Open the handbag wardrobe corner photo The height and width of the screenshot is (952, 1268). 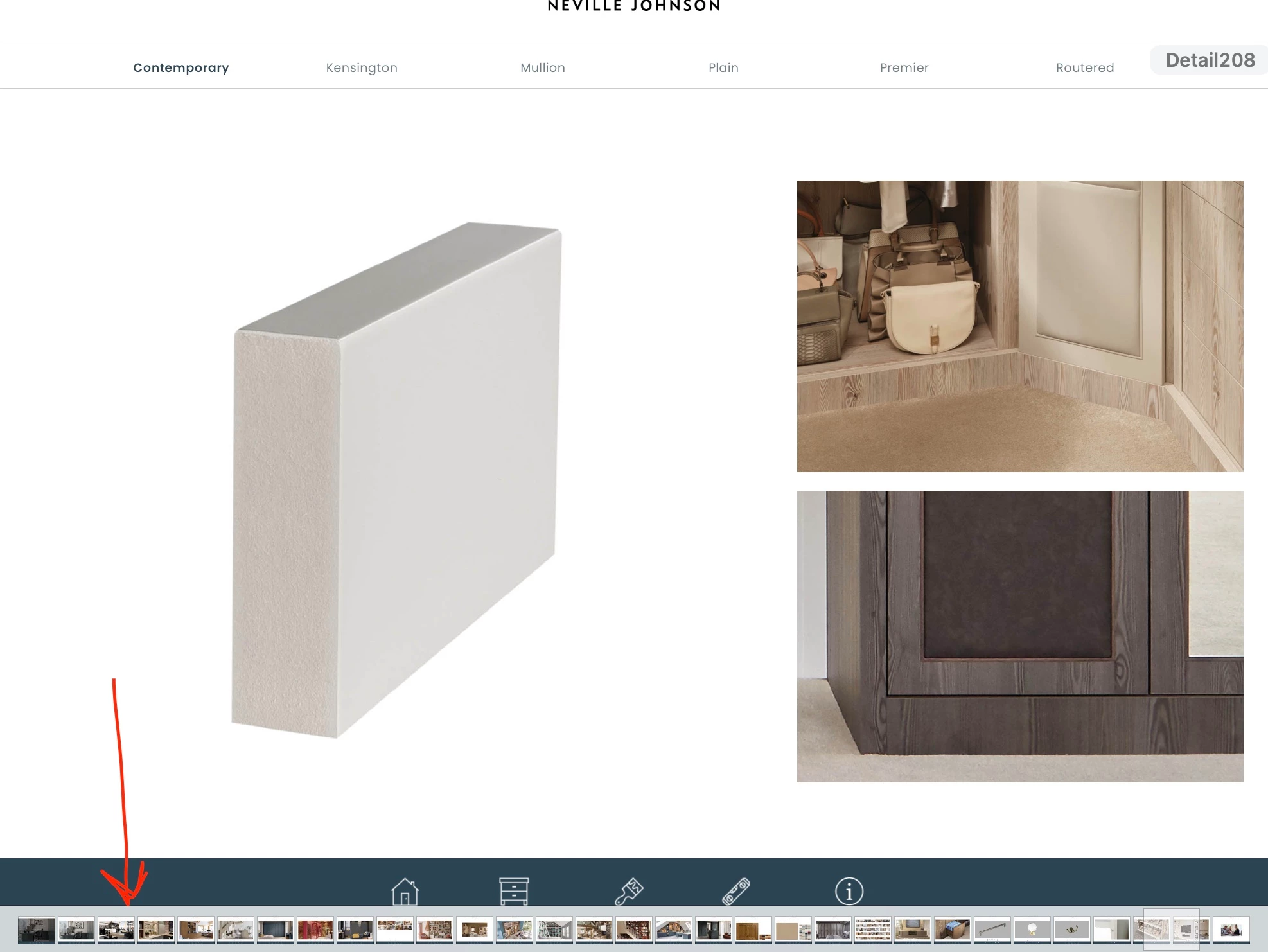point(1020,326)
